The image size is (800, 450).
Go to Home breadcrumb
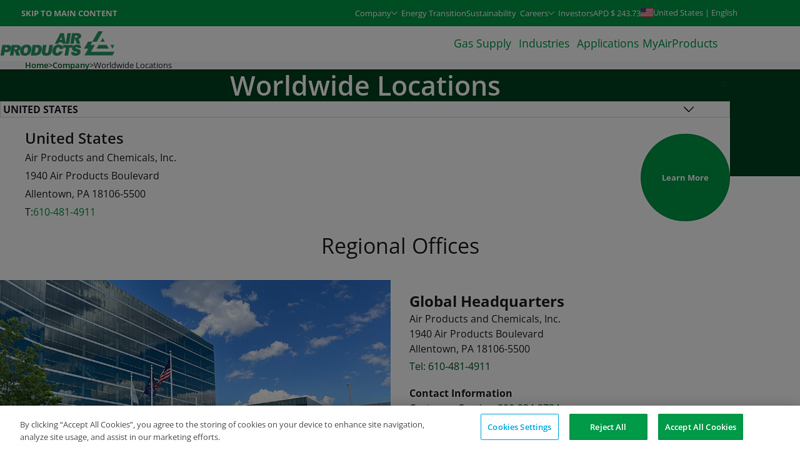36,65
